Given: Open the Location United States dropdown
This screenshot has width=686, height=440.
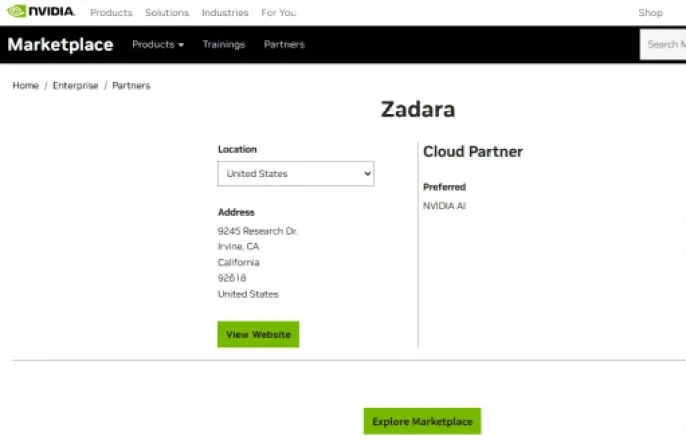Looking at the screenshot, I should 296,174.
